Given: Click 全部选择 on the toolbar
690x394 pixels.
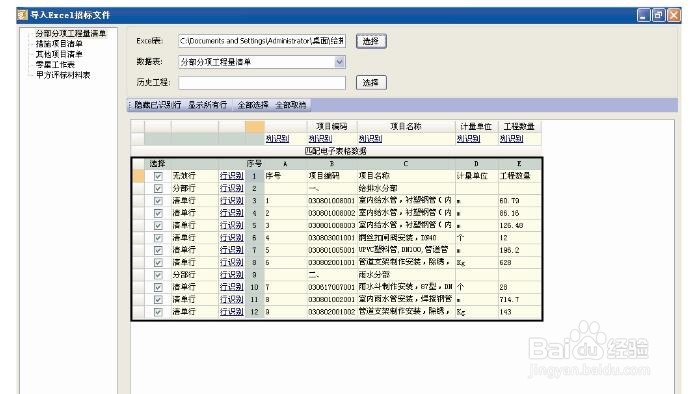Looking at the screenshot, I should 253,105.
